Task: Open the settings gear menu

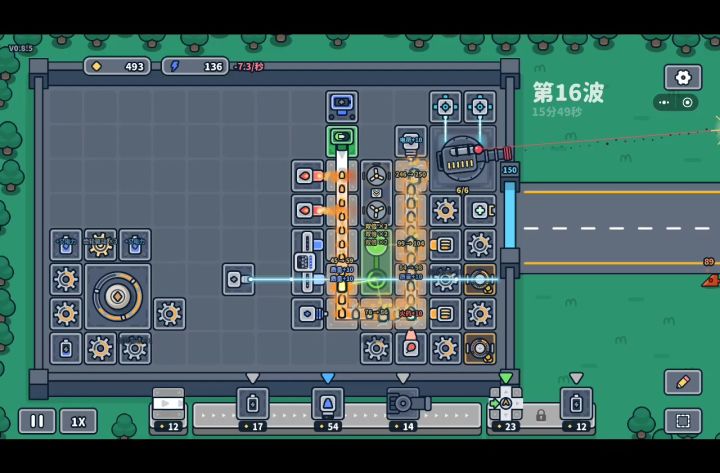Action: tap(683, 77)
